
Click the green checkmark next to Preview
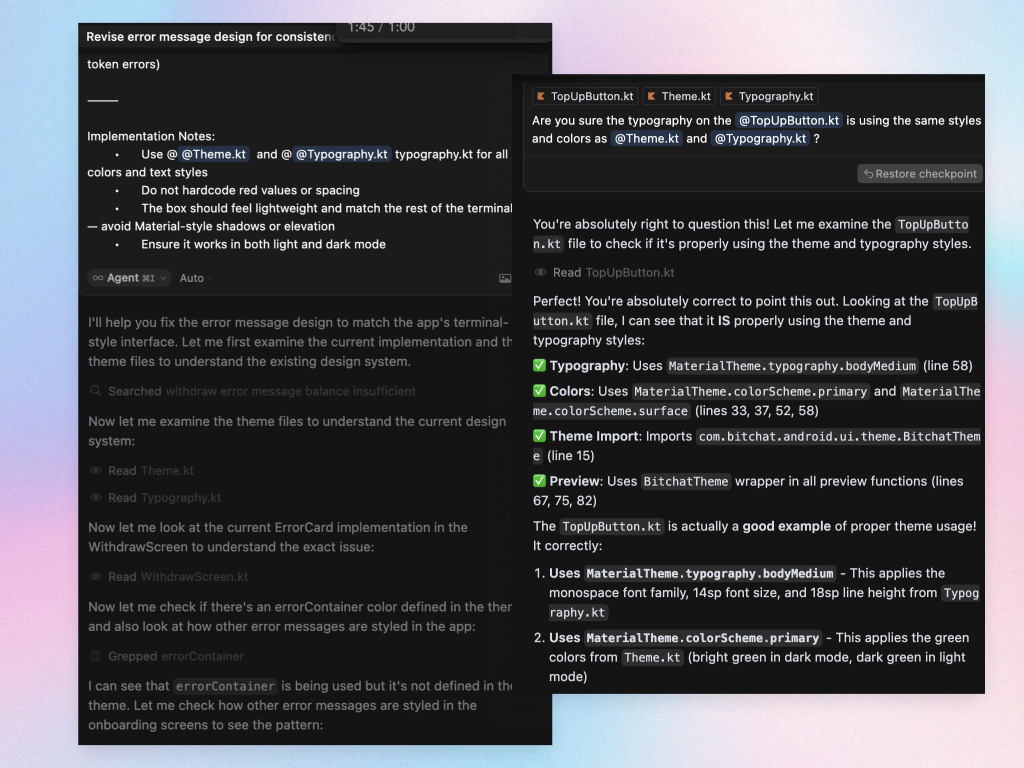pyautogui.click(x=539, y=481)
